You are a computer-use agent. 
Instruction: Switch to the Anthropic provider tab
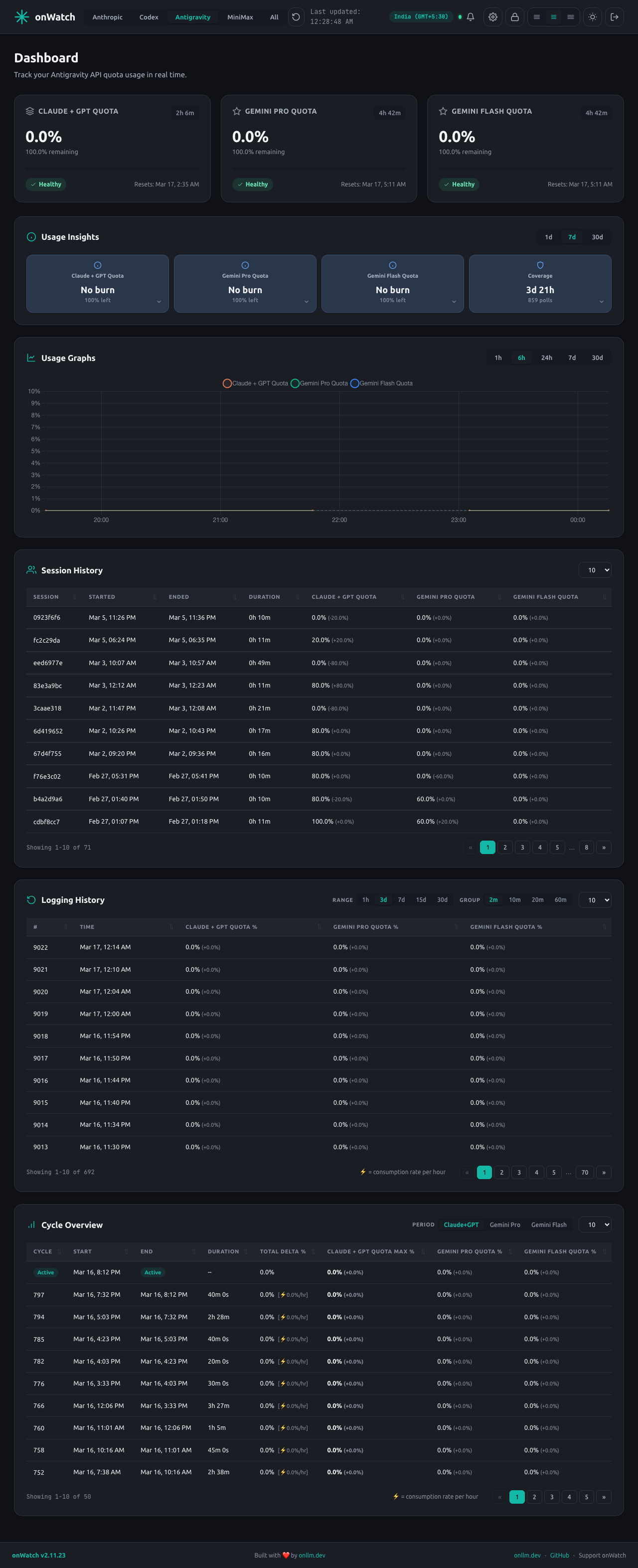tap(107, 17)
